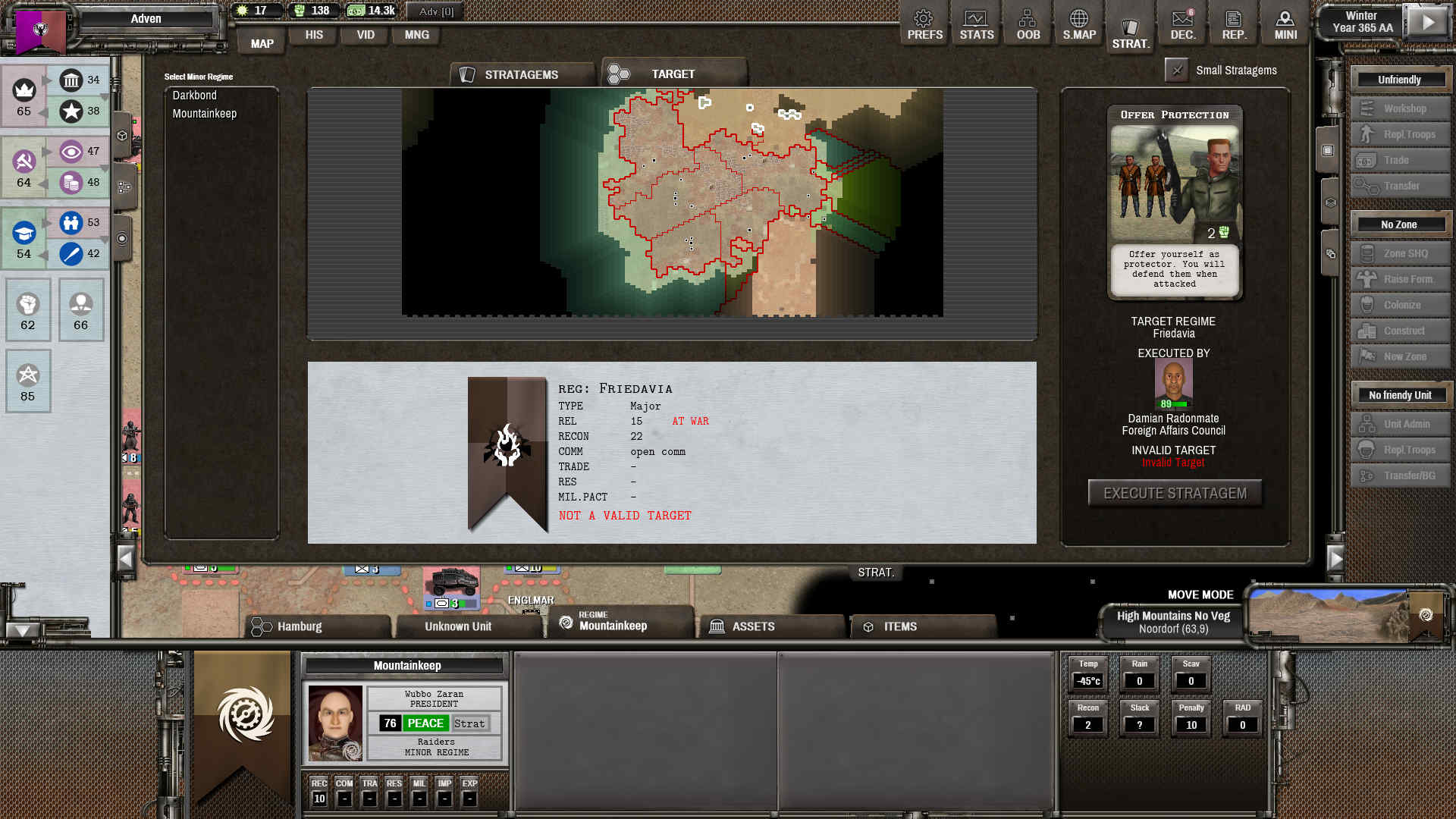Select Mountainkeep in minor regime list
Screen dimensions: 1456x819
pos(205,114)
